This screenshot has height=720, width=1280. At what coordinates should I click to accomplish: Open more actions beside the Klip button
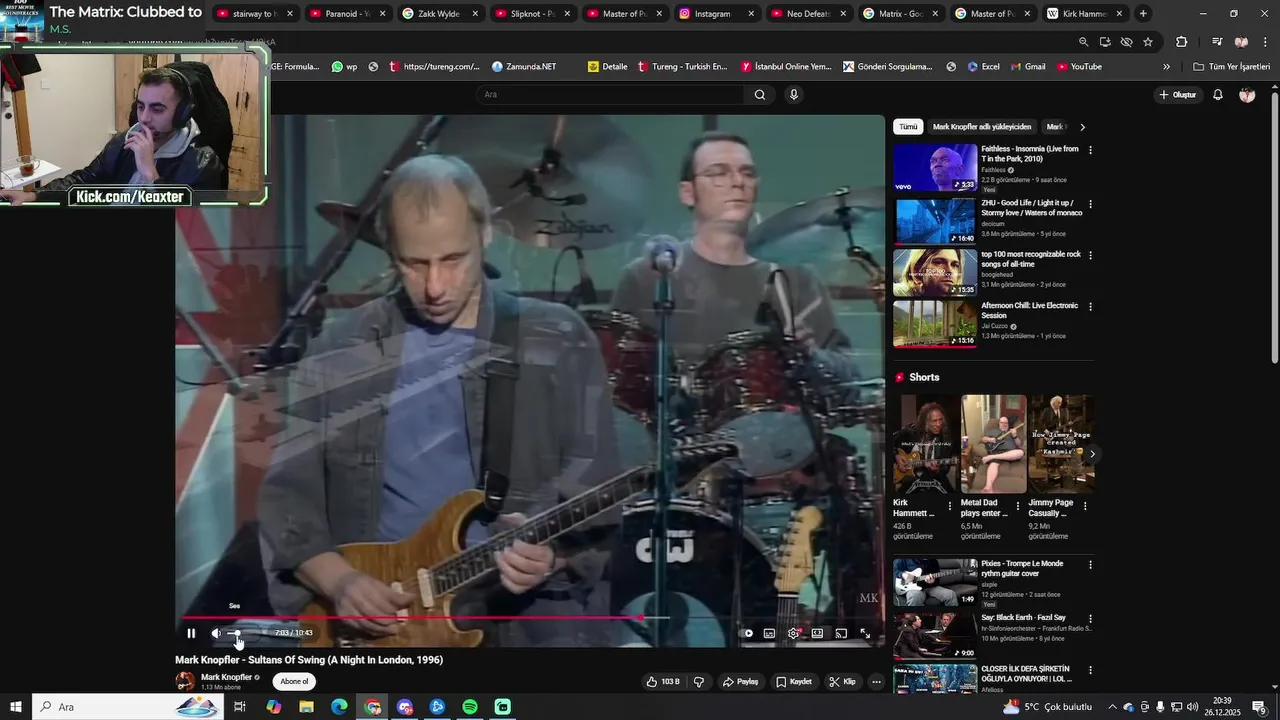(x=876, y=682)
